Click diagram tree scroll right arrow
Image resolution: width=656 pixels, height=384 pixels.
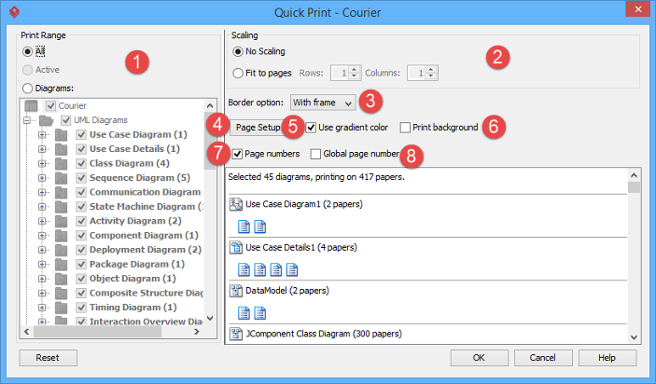(197, 332)
